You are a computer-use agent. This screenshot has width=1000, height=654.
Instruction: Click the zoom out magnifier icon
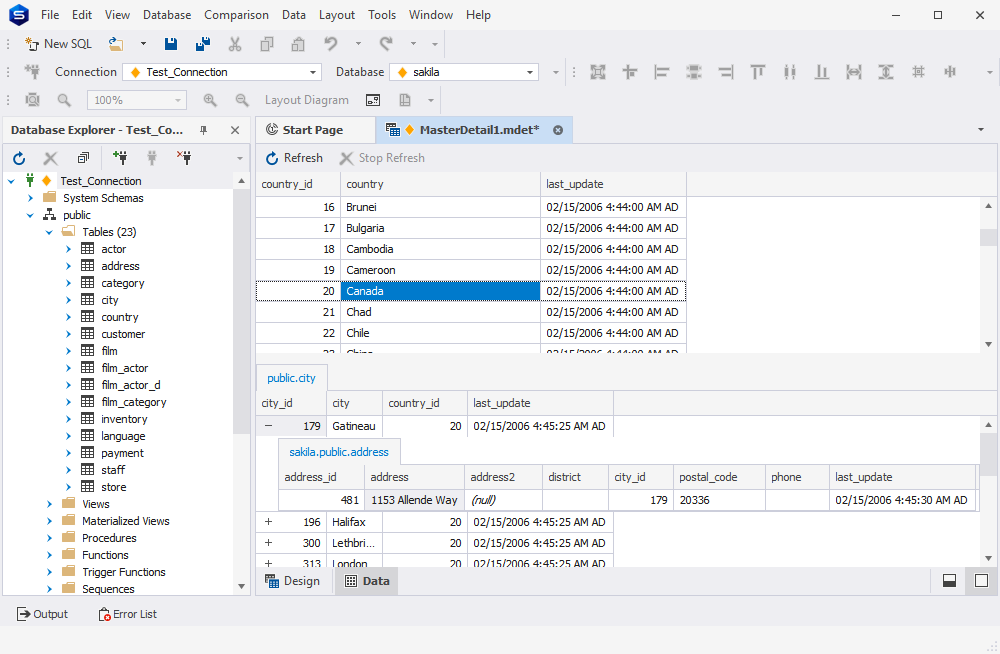pos(242,100)
